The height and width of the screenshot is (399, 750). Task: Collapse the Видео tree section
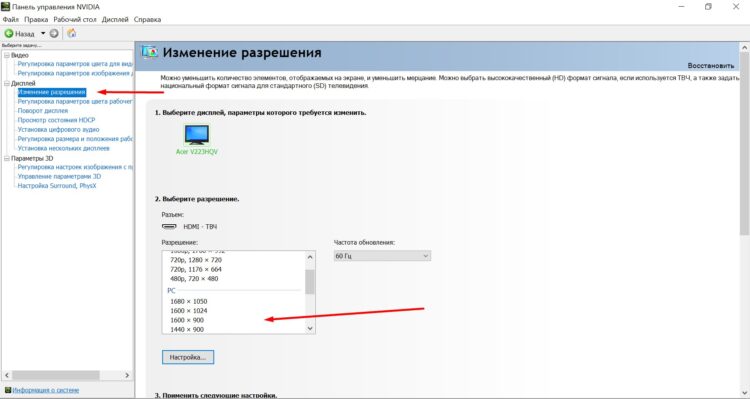[7, 55]
